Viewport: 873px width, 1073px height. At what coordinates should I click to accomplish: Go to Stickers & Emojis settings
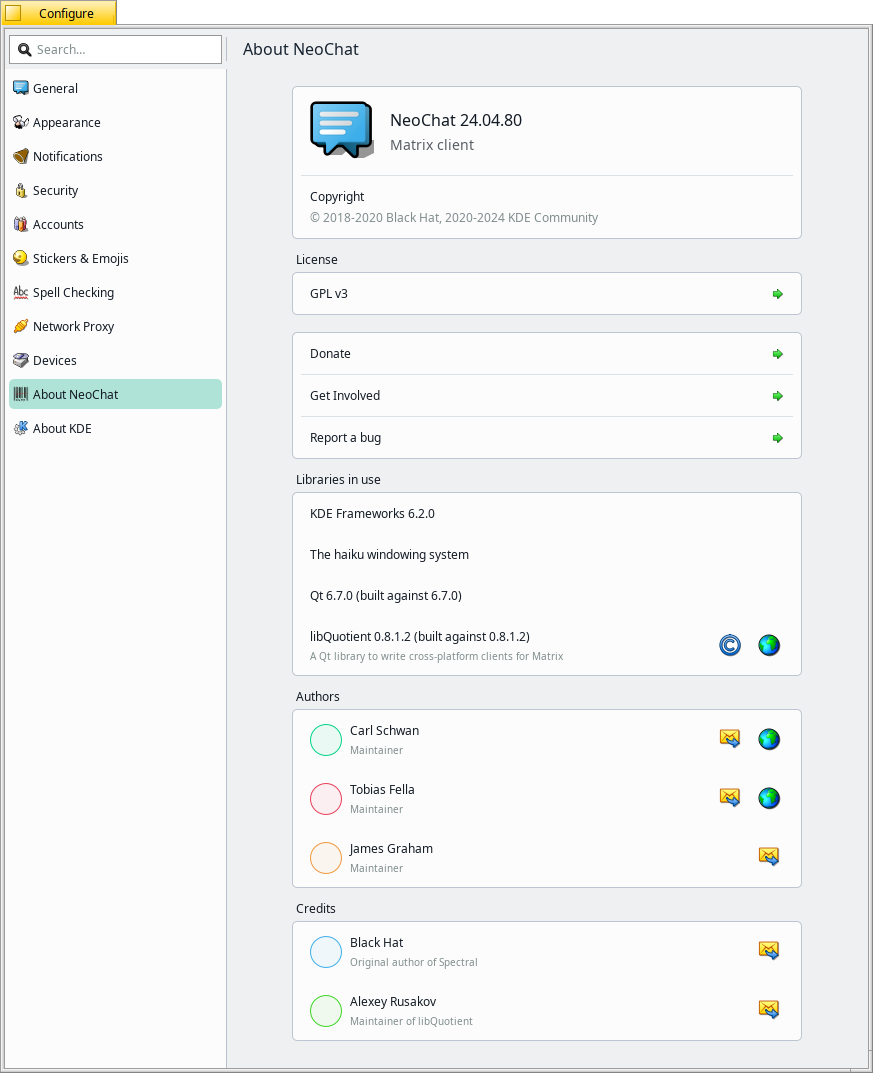point(80,259)
